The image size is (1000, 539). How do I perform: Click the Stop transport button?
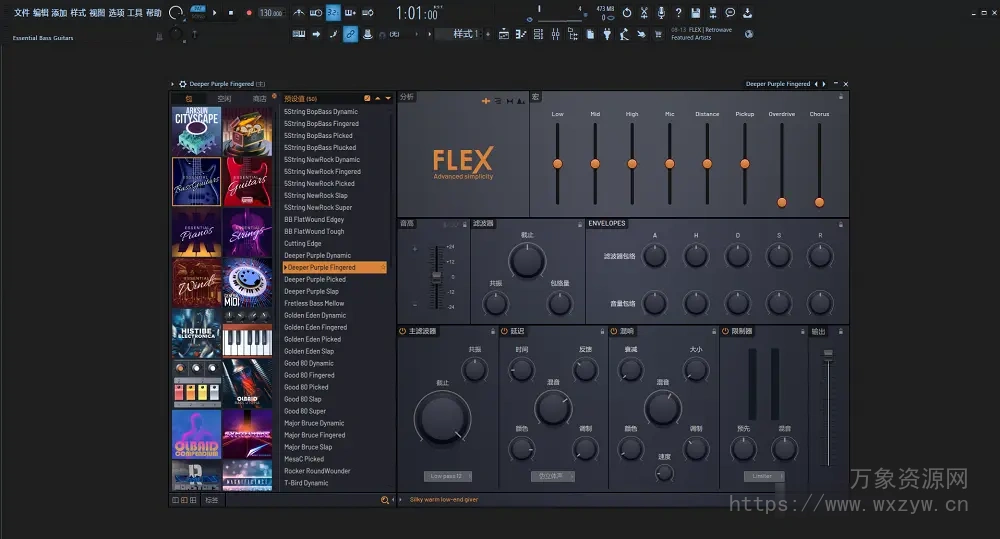click(231, 13)
